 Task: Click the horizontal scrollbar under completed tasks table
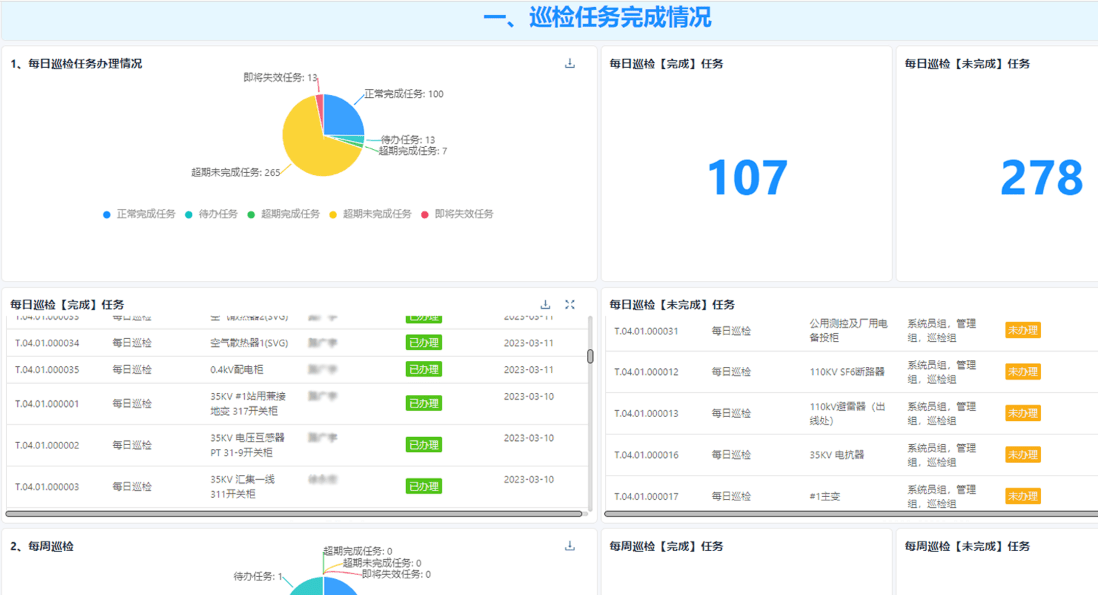(300, 514)
